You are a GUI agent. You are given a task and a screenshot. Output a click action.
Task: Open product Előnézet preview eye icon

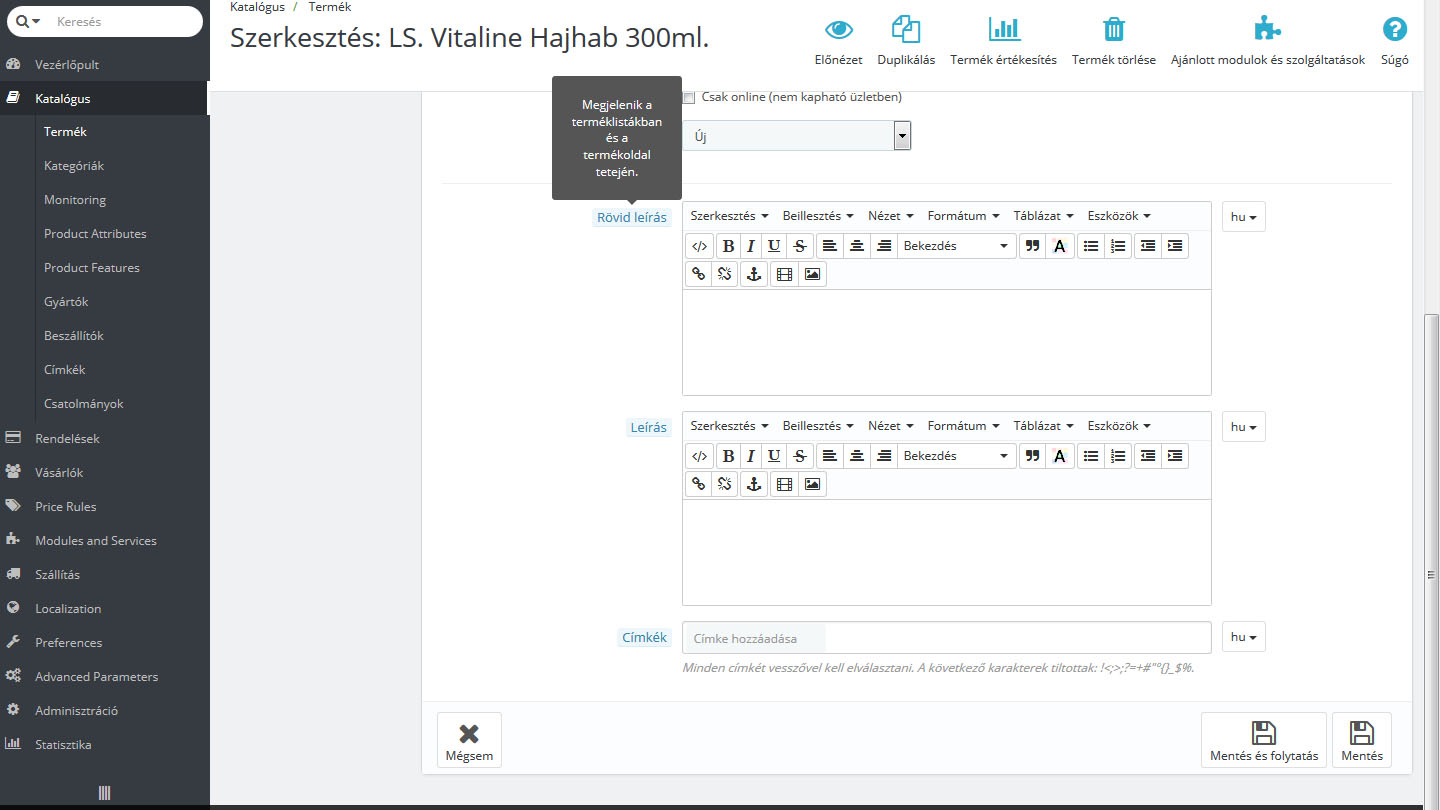pyautogui.click(x=838, y=29)
